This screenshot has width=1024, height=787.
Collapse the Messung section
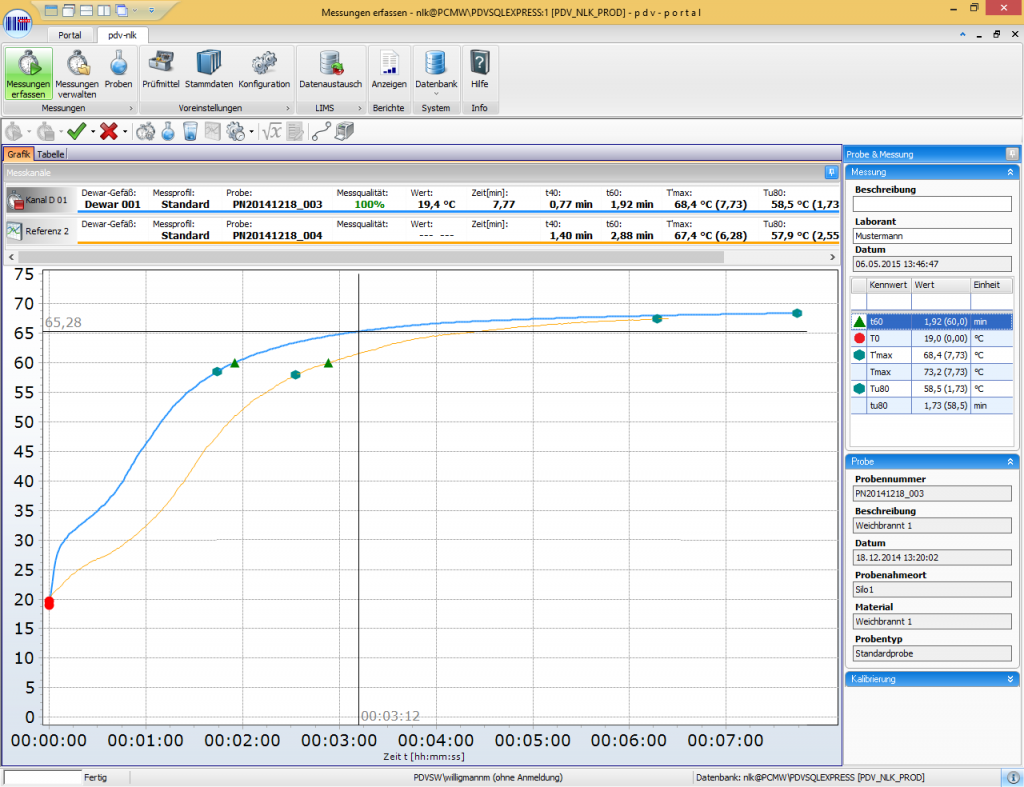click(1012, 172)
